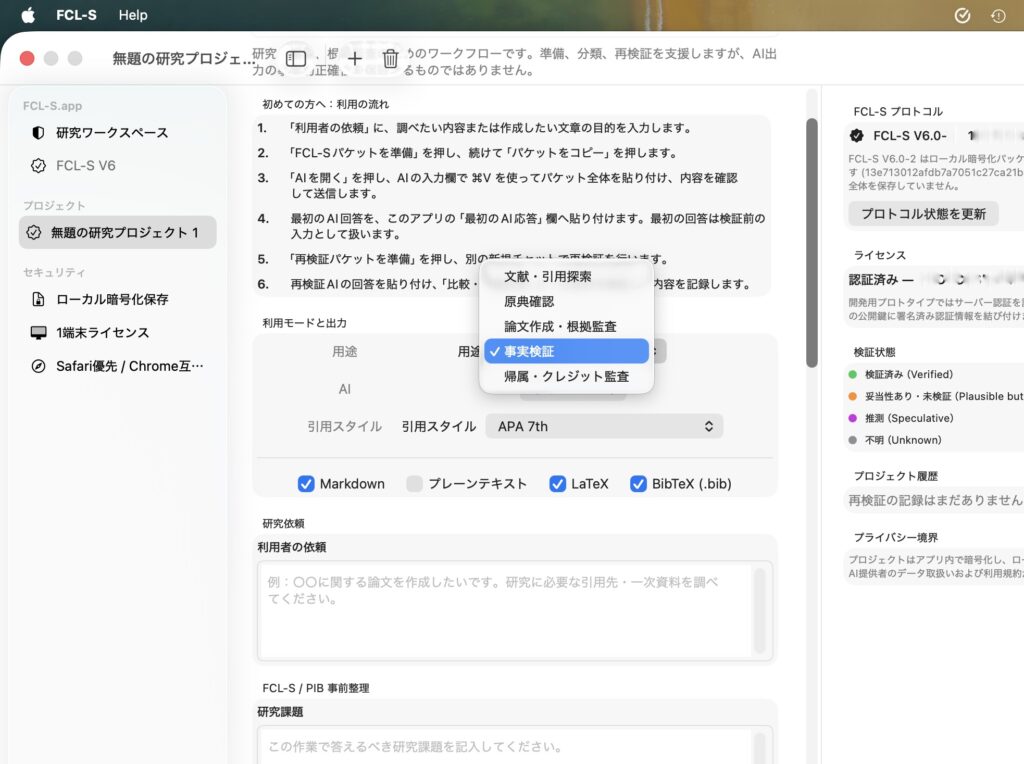Choose 原典確認 from the popup menu

click(x=566, y=301)
